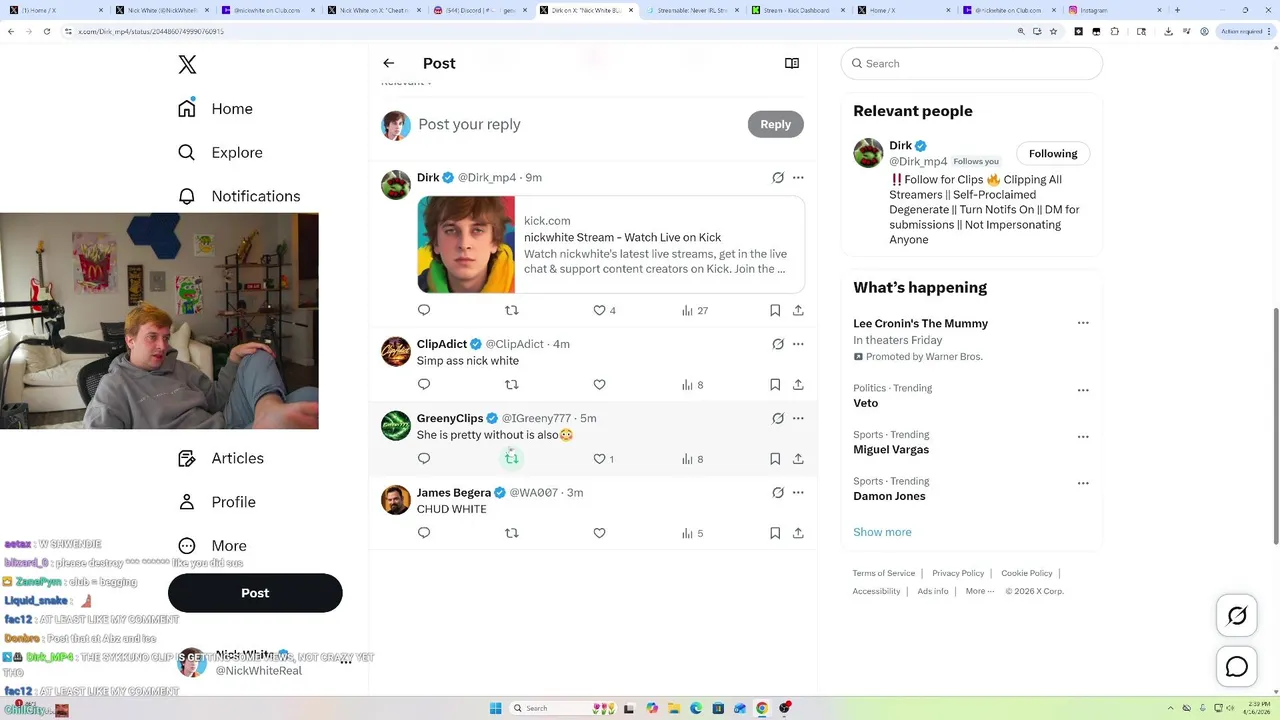1280x720 pixels.
Task: Like the ClipAdict reply
Action: (x=599, y=384)
